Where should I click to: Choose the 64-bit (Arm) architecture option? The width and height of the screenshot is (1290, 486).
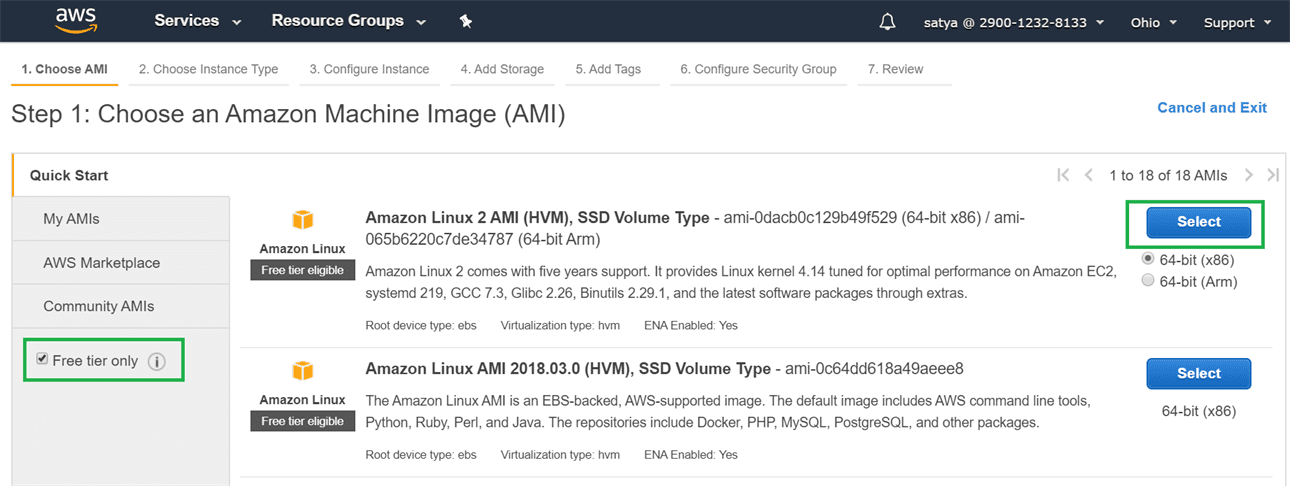[1147, 281]
